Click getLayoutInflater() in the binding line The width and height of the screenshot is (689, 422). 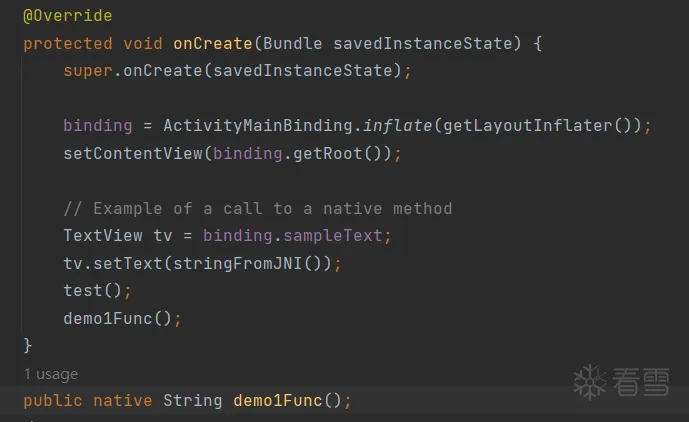(x=537, y=126)
